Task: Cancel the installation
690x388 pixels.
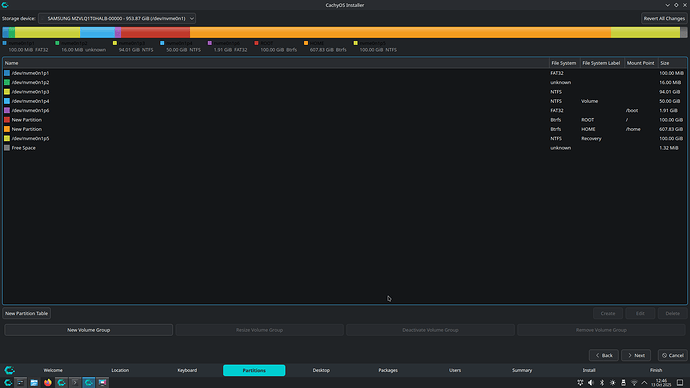Action: (x=673, y=355)
